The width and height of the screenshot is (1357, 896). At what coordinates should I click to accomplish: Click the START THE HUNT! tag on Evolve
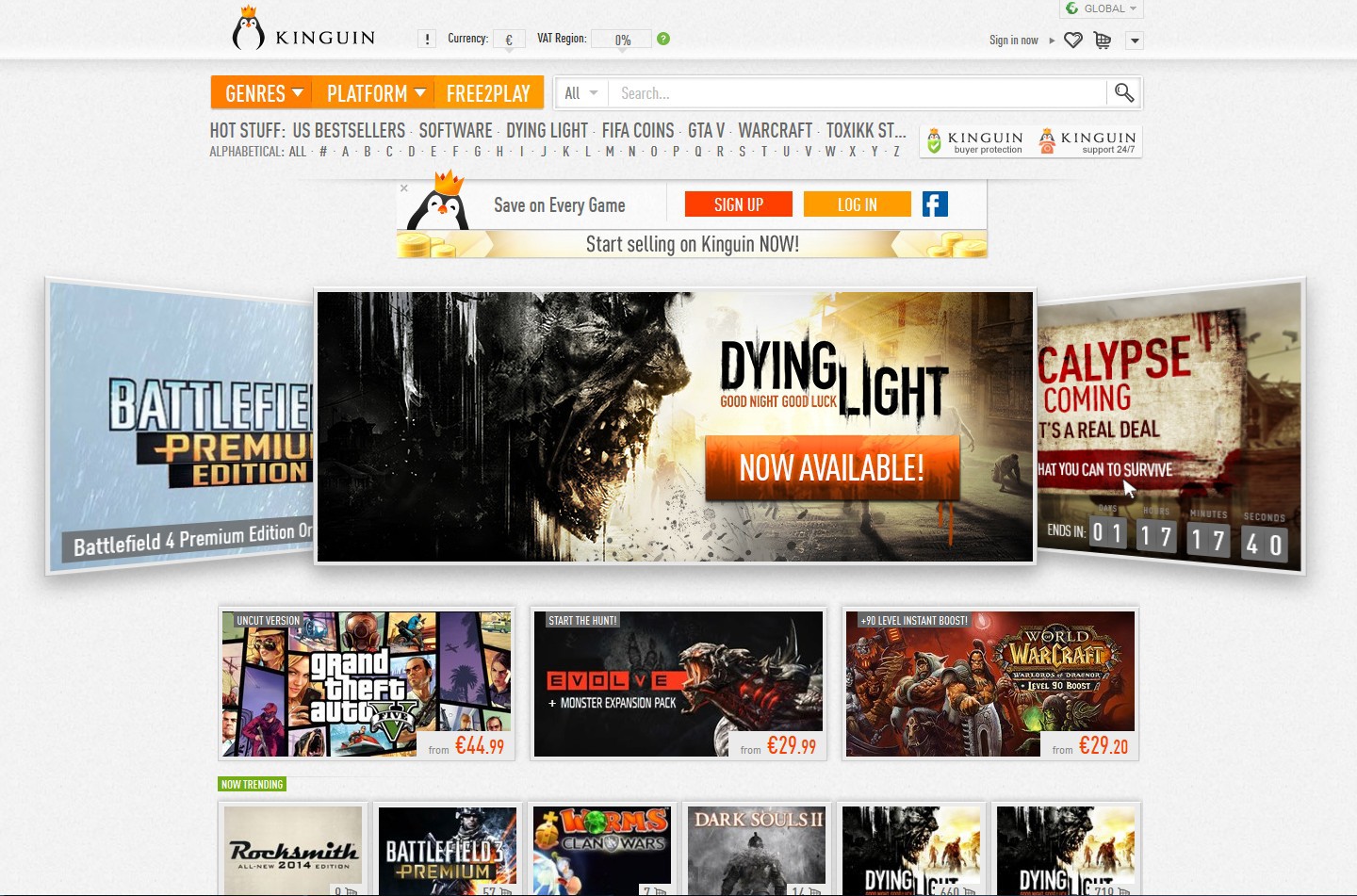pyautogui.click(x=582, y=621)
